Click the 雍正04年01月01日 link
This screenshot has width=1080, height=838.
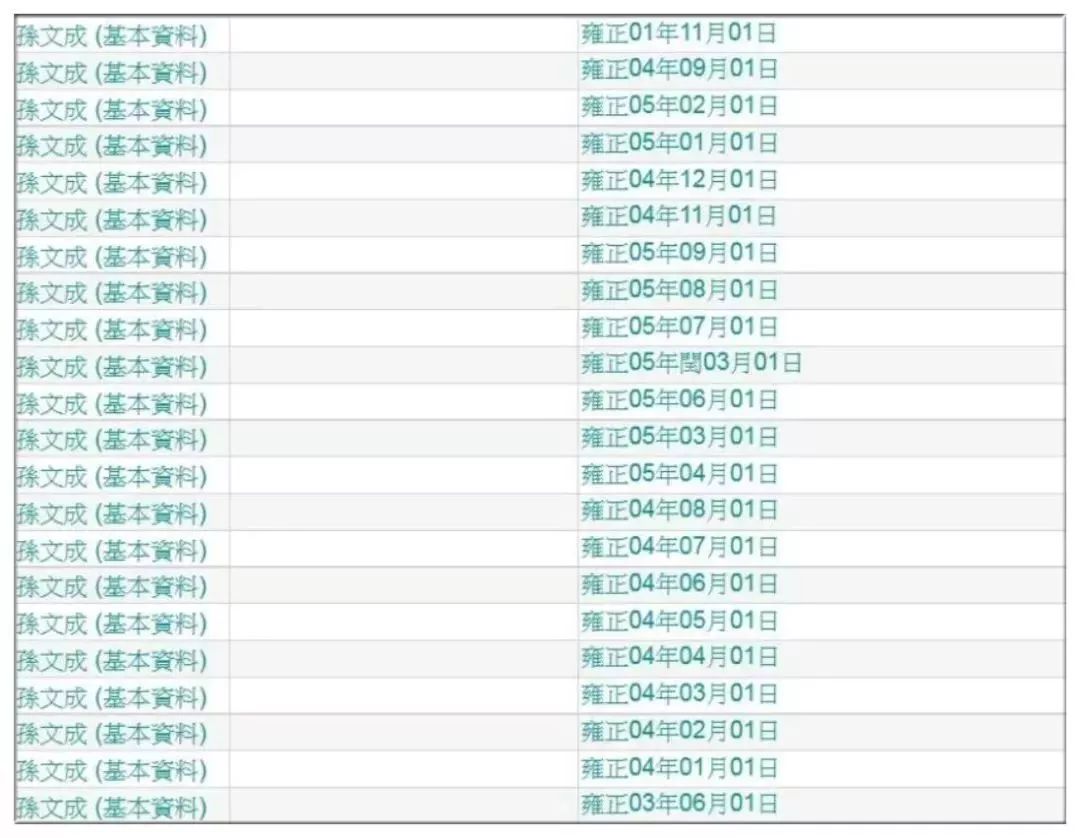(x=679, y=768)
